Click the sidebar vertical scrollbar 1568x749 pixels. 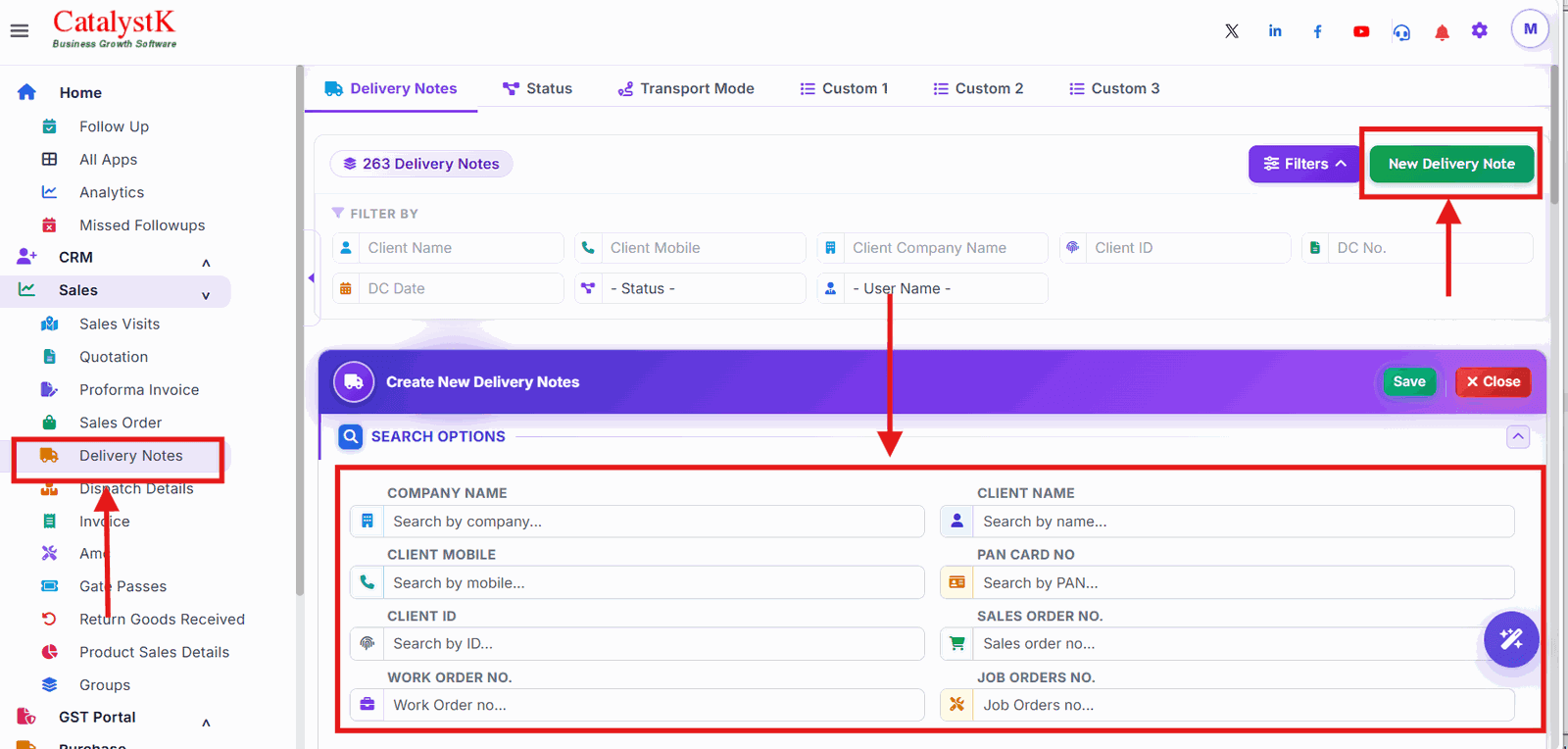(x=300, y=330)
